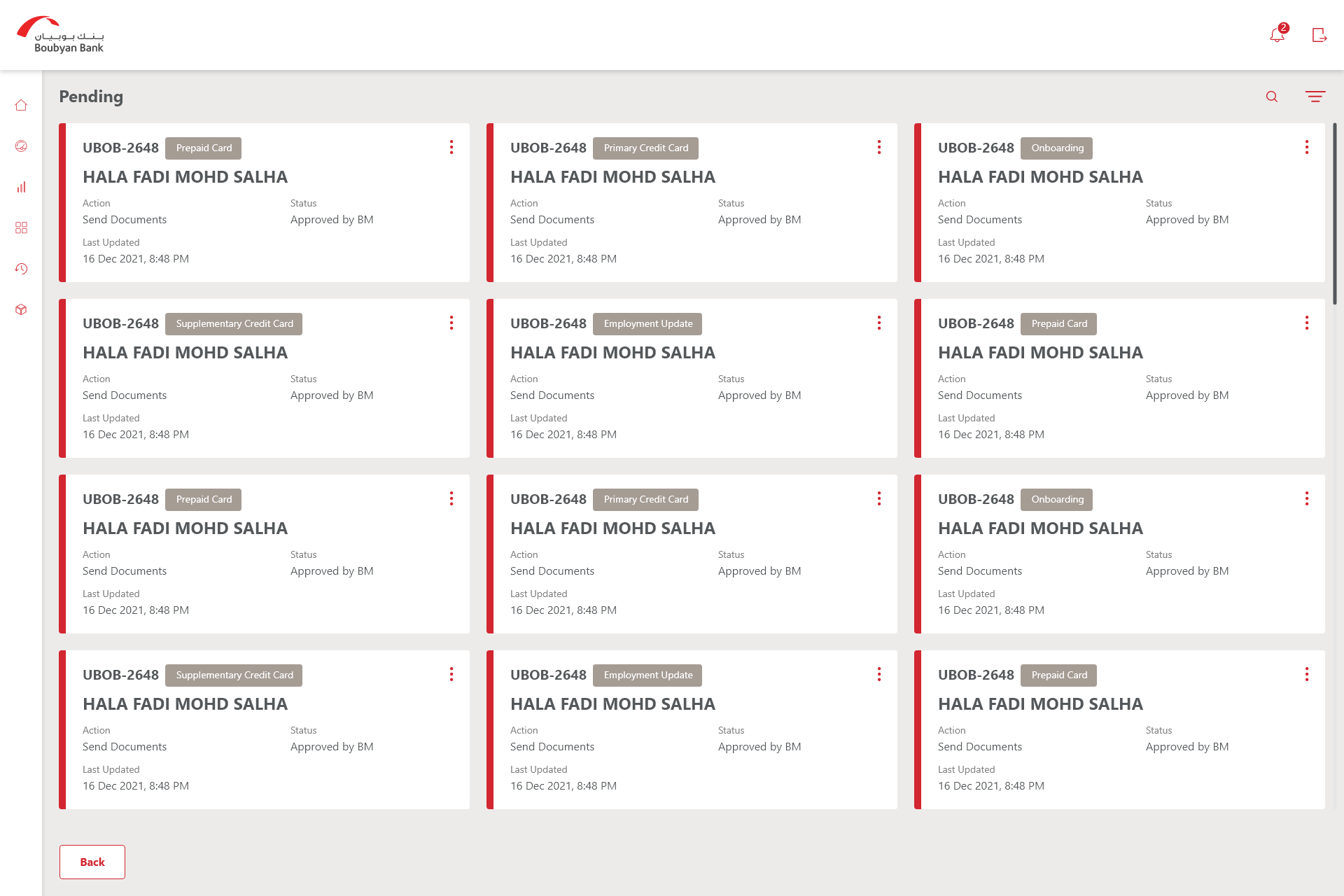This screenshot has width=1344, height=896.
Task: Open notifications bell with badge 2
Action: [1277, 35]
